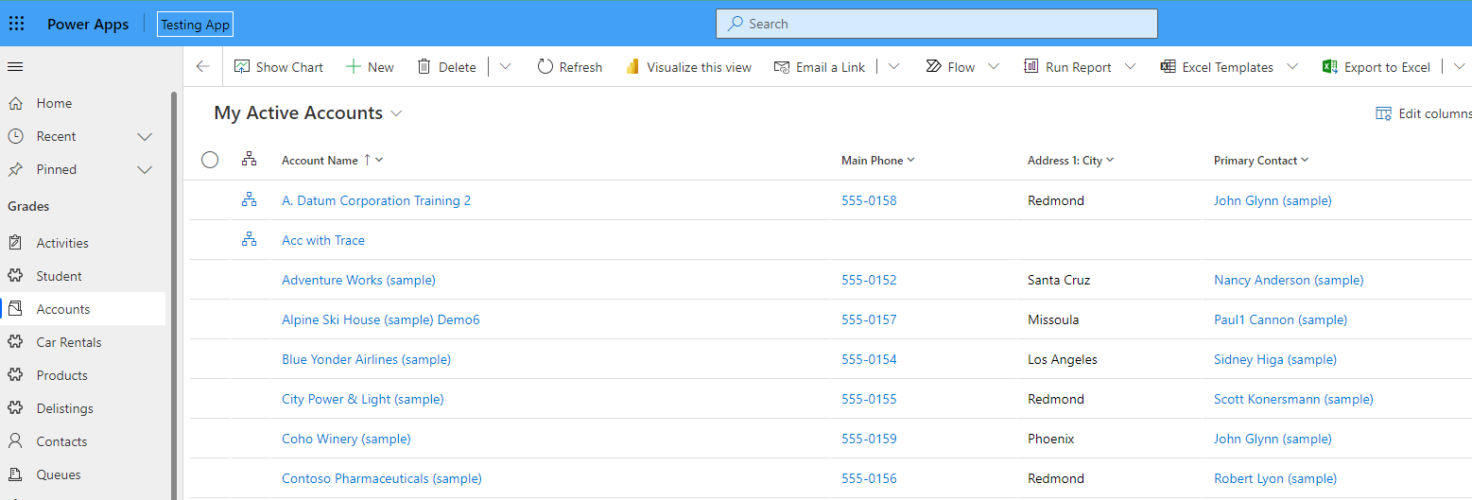Expand the My Active Accounts view selector
This screenshot has height=500, width=1472.
tap(396, 114)
